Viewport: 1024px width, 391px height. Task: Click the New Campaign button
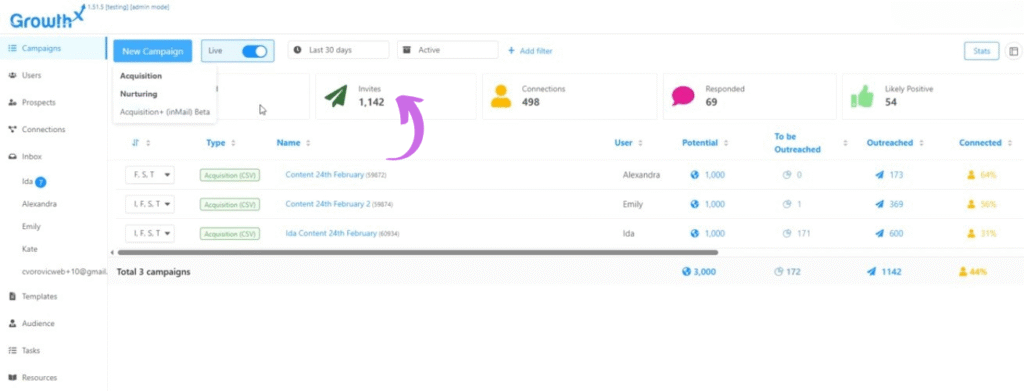tap(152, 50)
